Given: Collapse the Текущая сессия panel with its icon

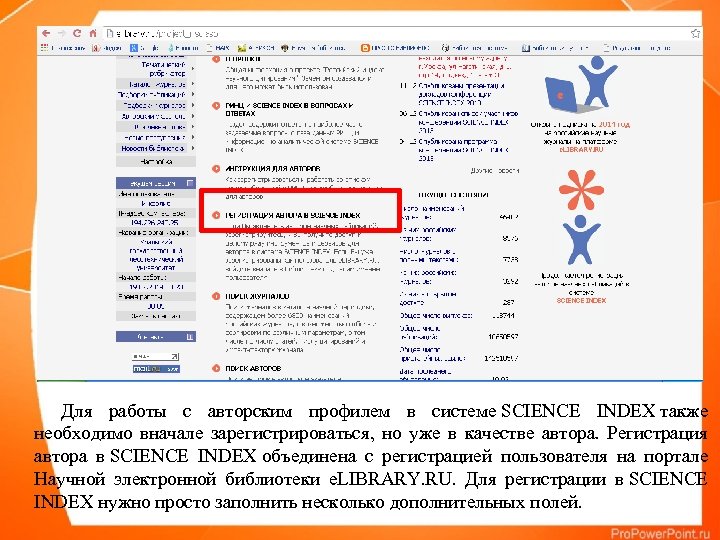Looking at the screenshot, I should tap(190, 183).
